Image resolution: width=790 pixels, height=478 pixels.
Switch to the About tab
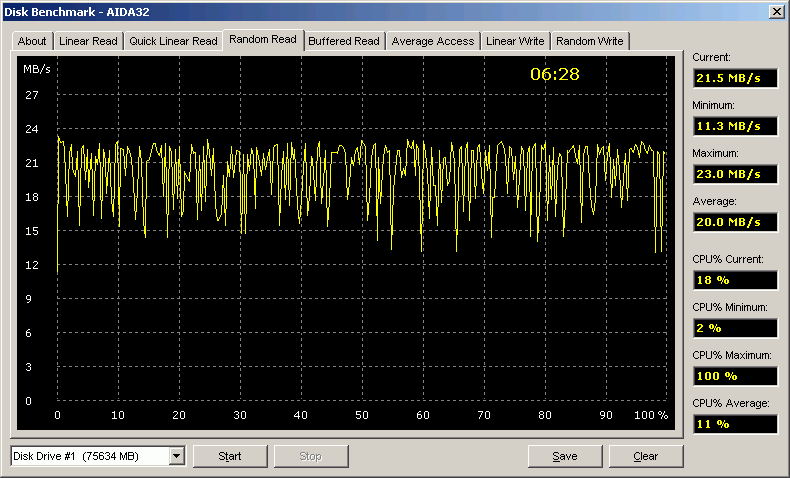[x=32, y=41]
